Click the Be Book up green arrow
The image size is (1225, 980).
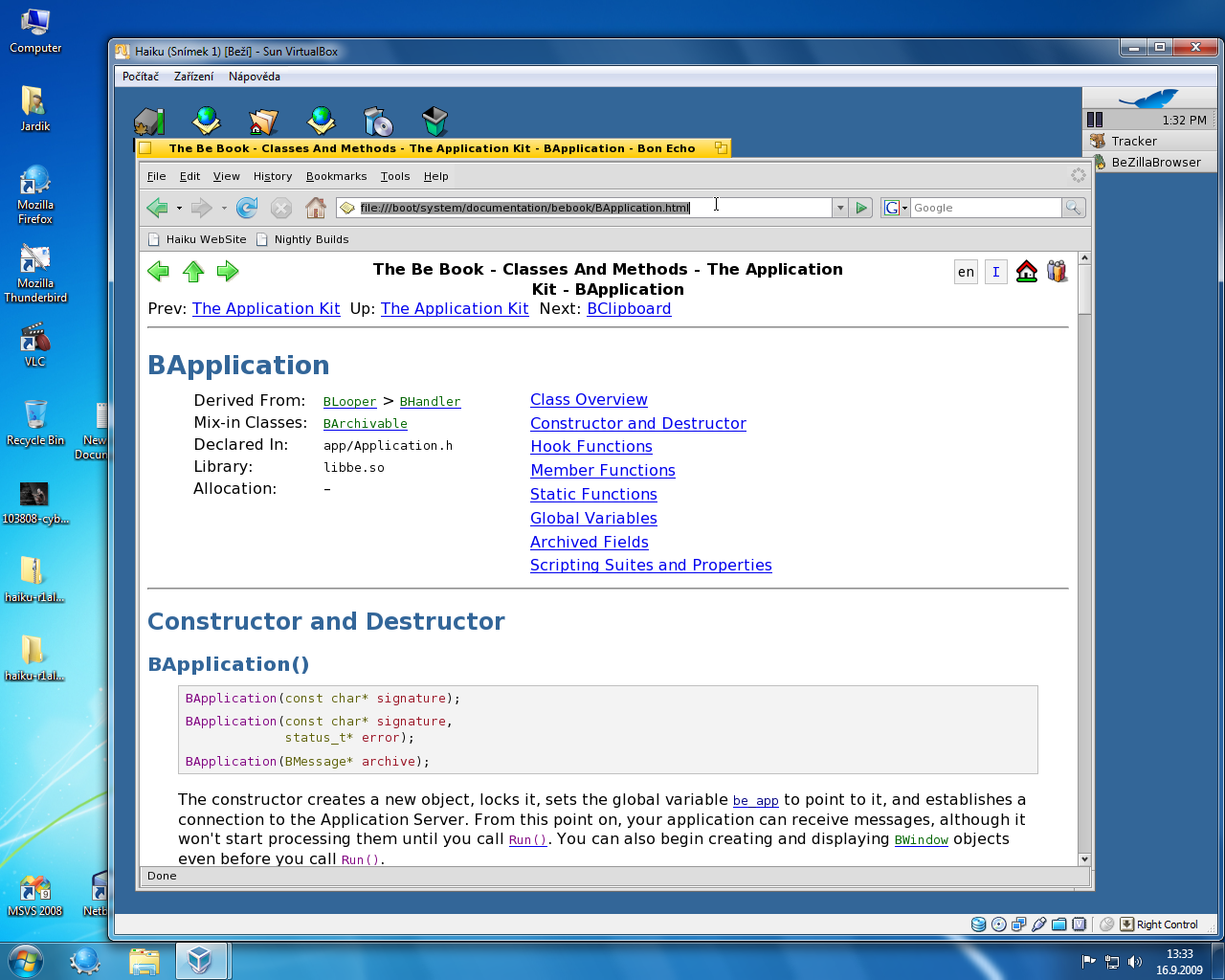pyautogui.click(x=193, y=272)
